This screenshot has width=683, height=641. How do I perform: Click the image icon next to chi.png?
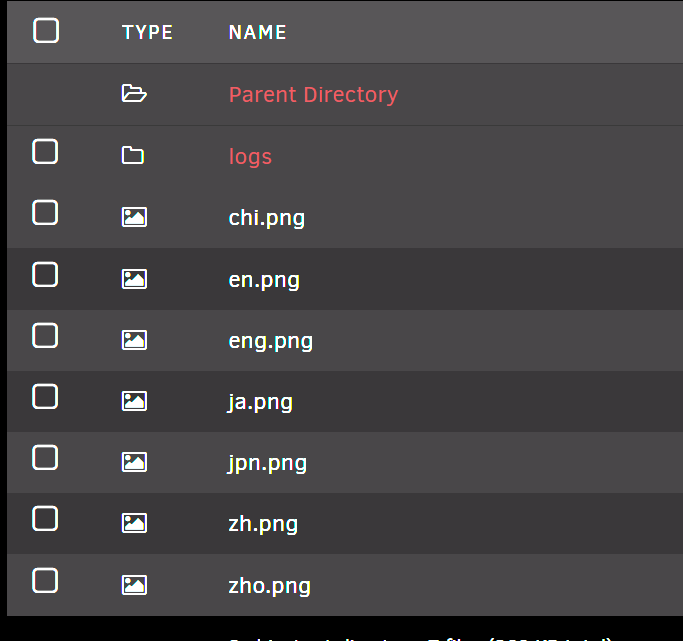click(x=134, y=217)
